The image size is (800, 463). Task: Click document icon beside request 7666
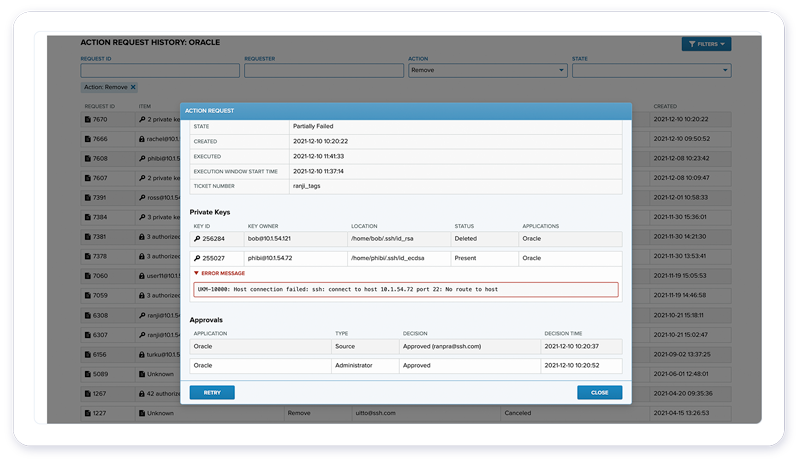87,139
